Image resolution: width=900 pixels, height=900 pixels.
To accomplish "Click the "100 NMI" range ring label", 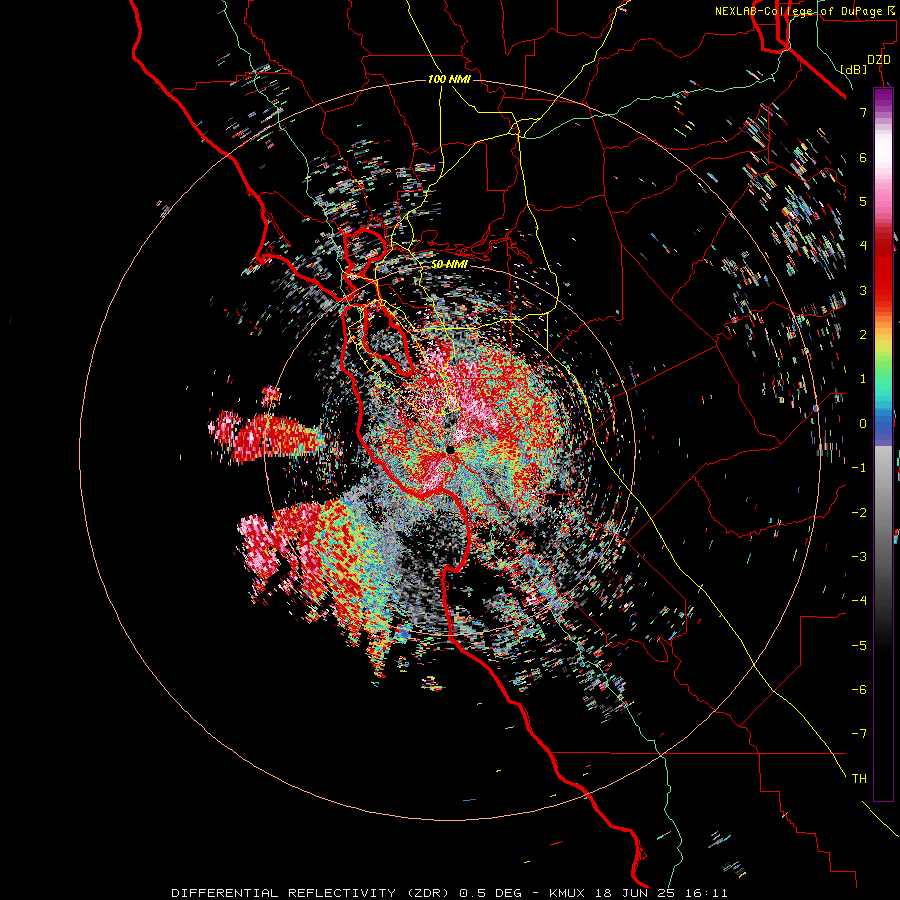I will [449, 79].
